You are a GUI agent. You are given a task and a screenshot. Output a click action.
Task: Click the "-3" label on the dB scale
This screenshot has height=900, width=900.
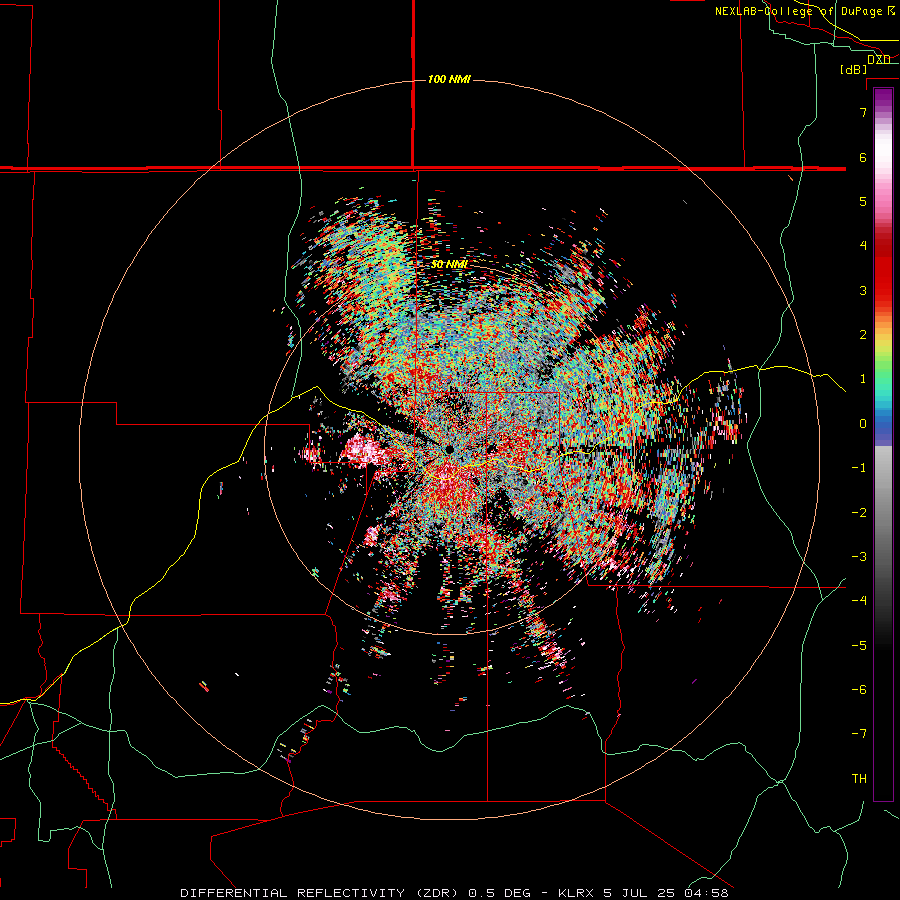point(859,557)
